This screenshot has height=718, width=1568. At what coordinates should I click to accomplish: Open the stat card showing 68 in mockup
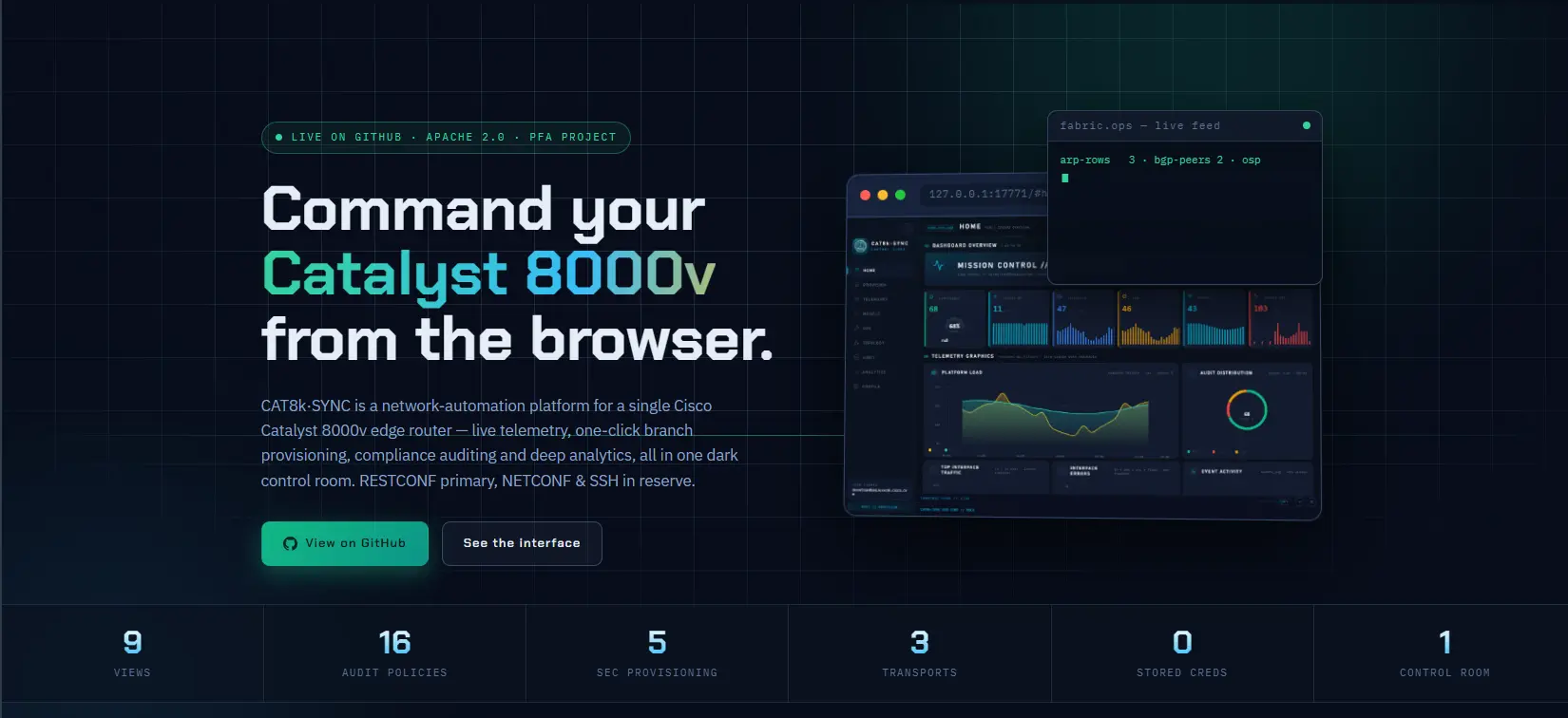955,319
